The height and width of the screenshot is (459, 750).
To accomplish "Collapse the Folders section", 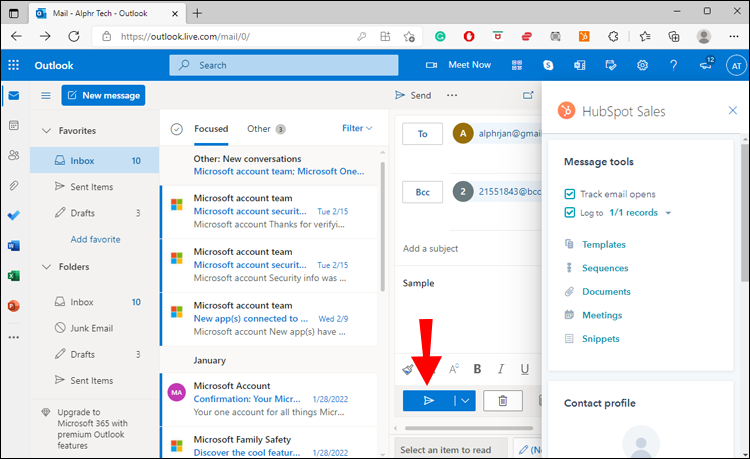I will pos(46,267).
